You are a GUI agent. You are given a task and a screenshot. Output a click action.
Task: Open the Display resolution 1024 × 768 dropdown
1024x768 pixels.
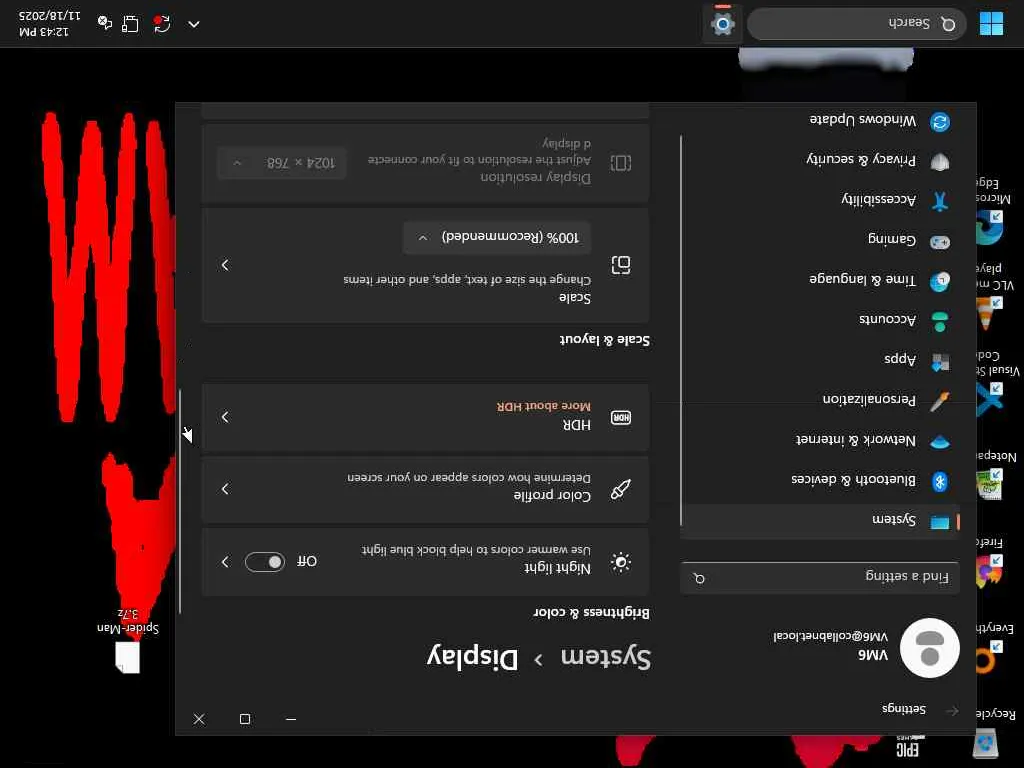282,163
